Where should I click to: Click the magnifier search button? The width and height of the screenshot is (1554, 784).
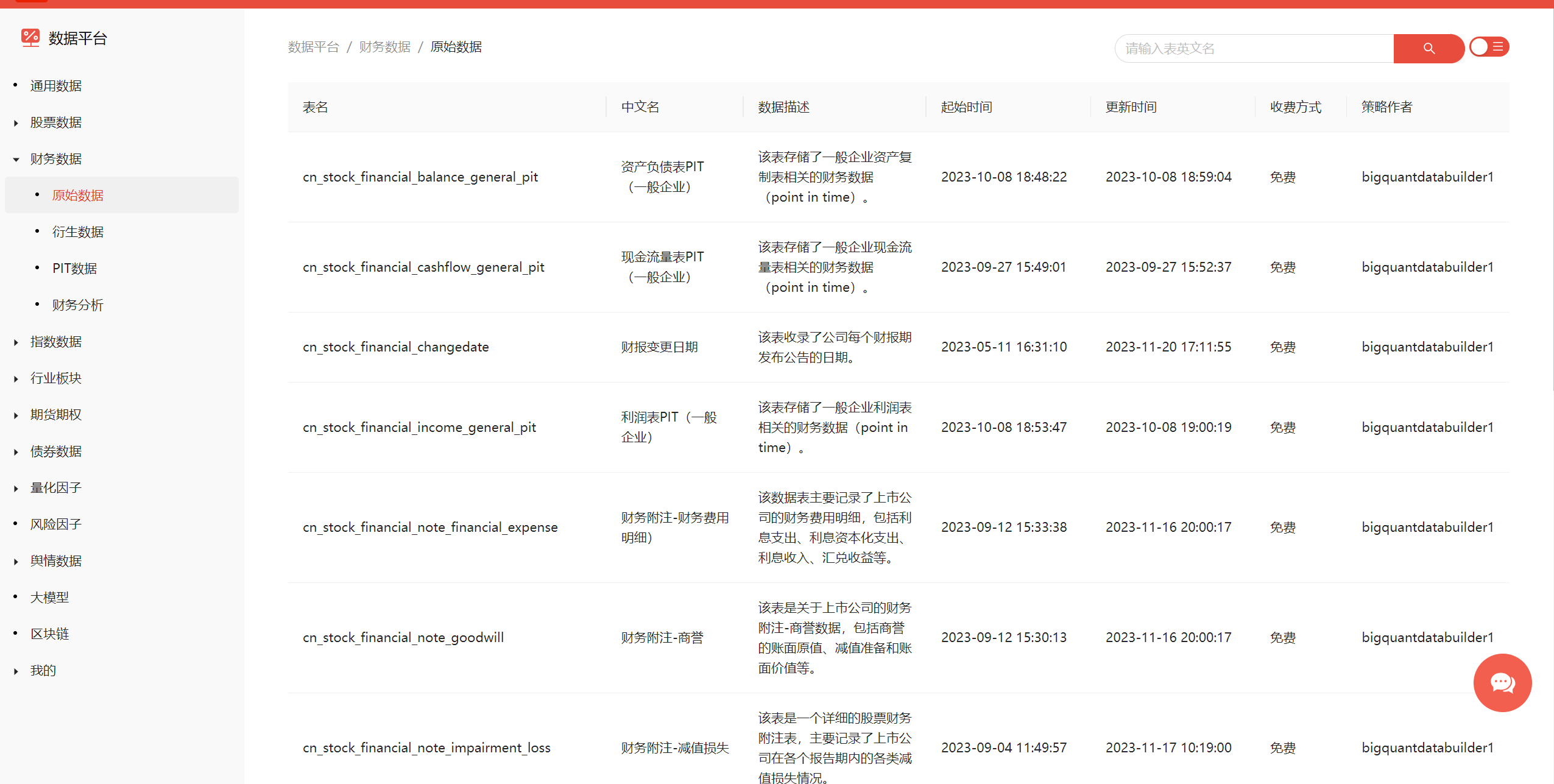pyautogui.click(x=1428, y=48)
